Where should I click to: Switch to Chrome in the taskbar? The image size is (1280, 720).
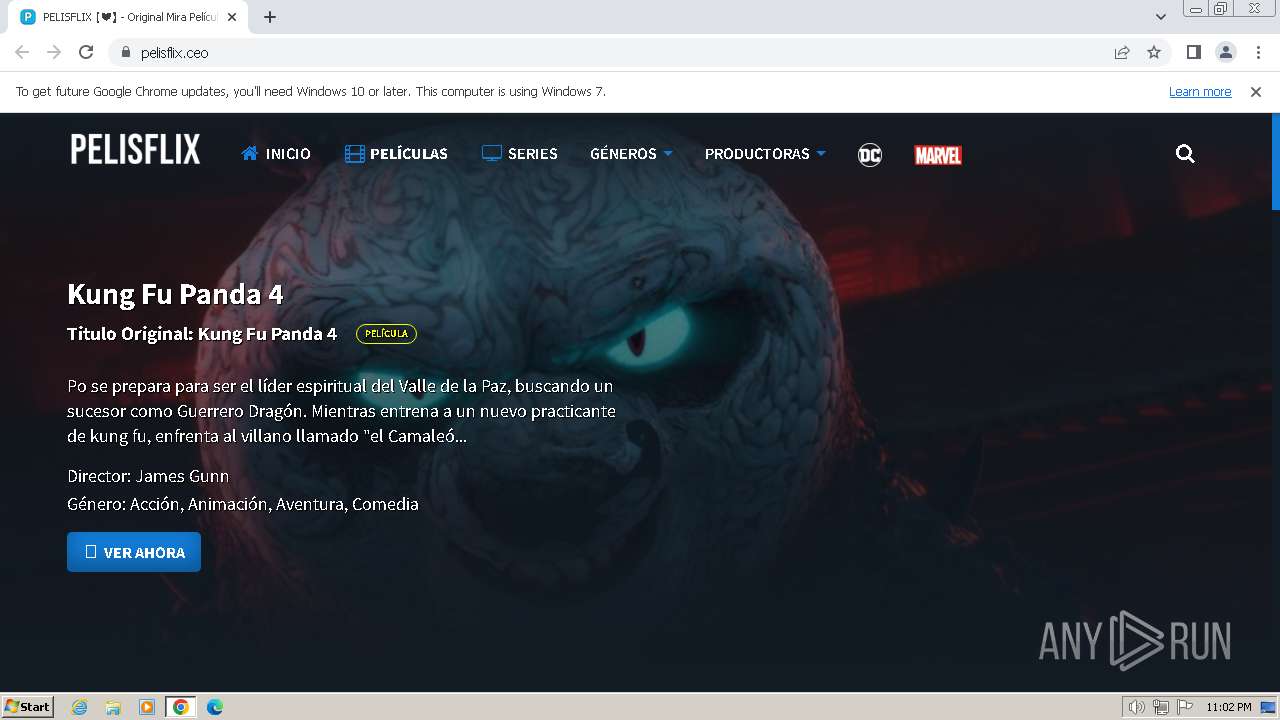(x=181, y=707)
